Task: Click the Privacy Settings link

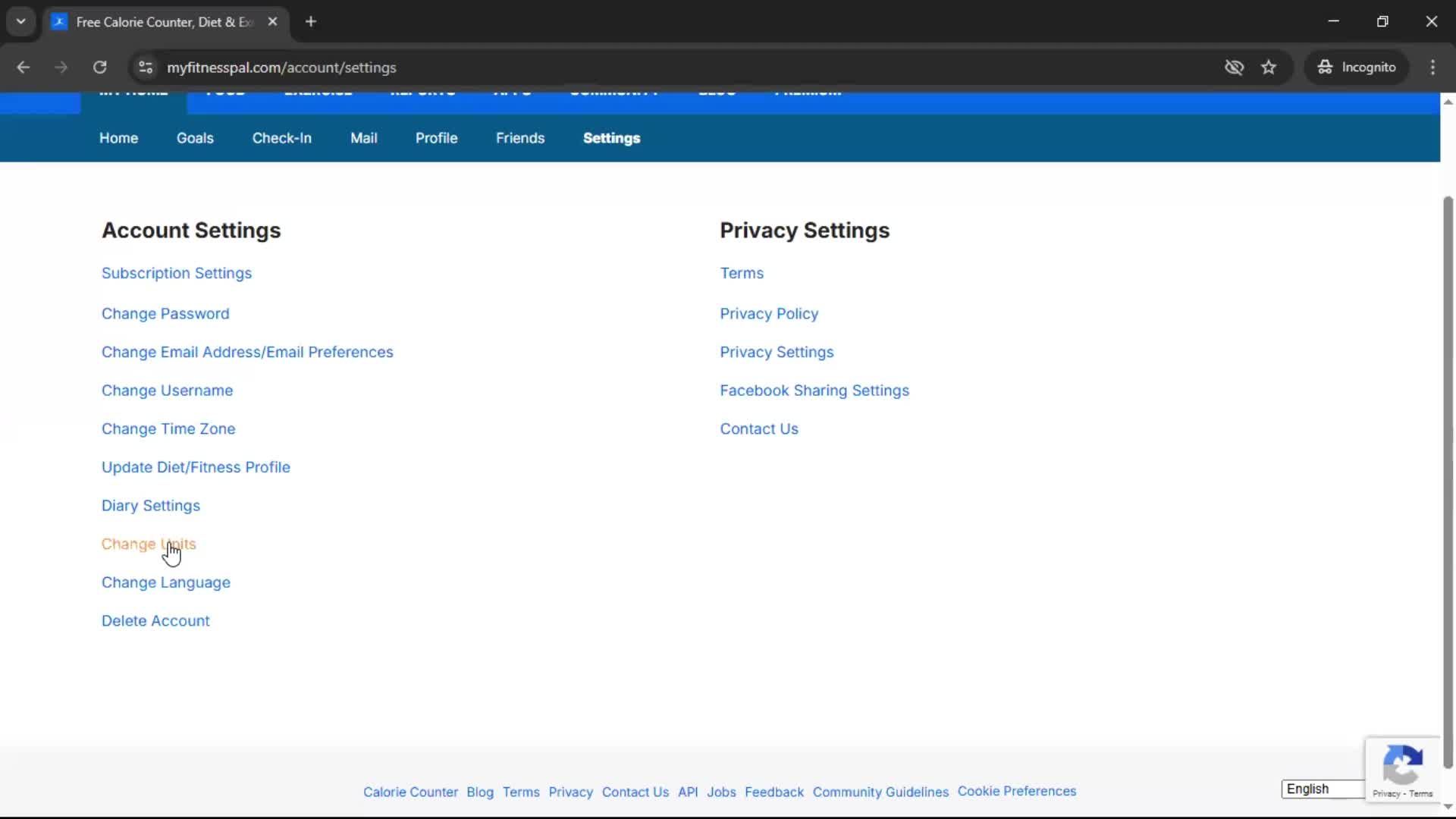Action: [777, 352]
